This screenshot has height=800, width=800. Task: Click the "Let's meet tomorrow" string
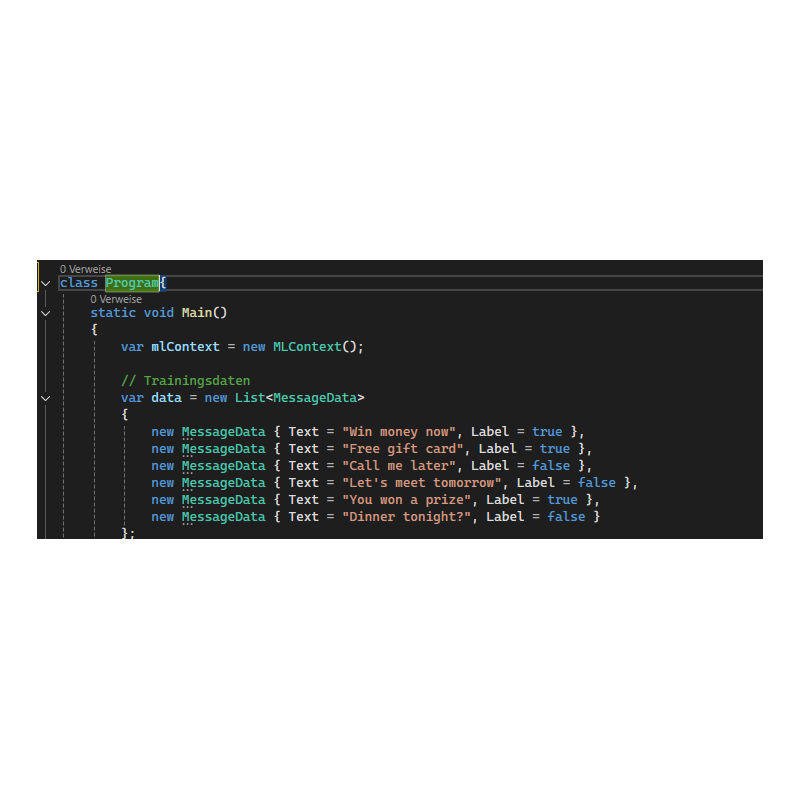pyautogui.click(x=422, y=483)
